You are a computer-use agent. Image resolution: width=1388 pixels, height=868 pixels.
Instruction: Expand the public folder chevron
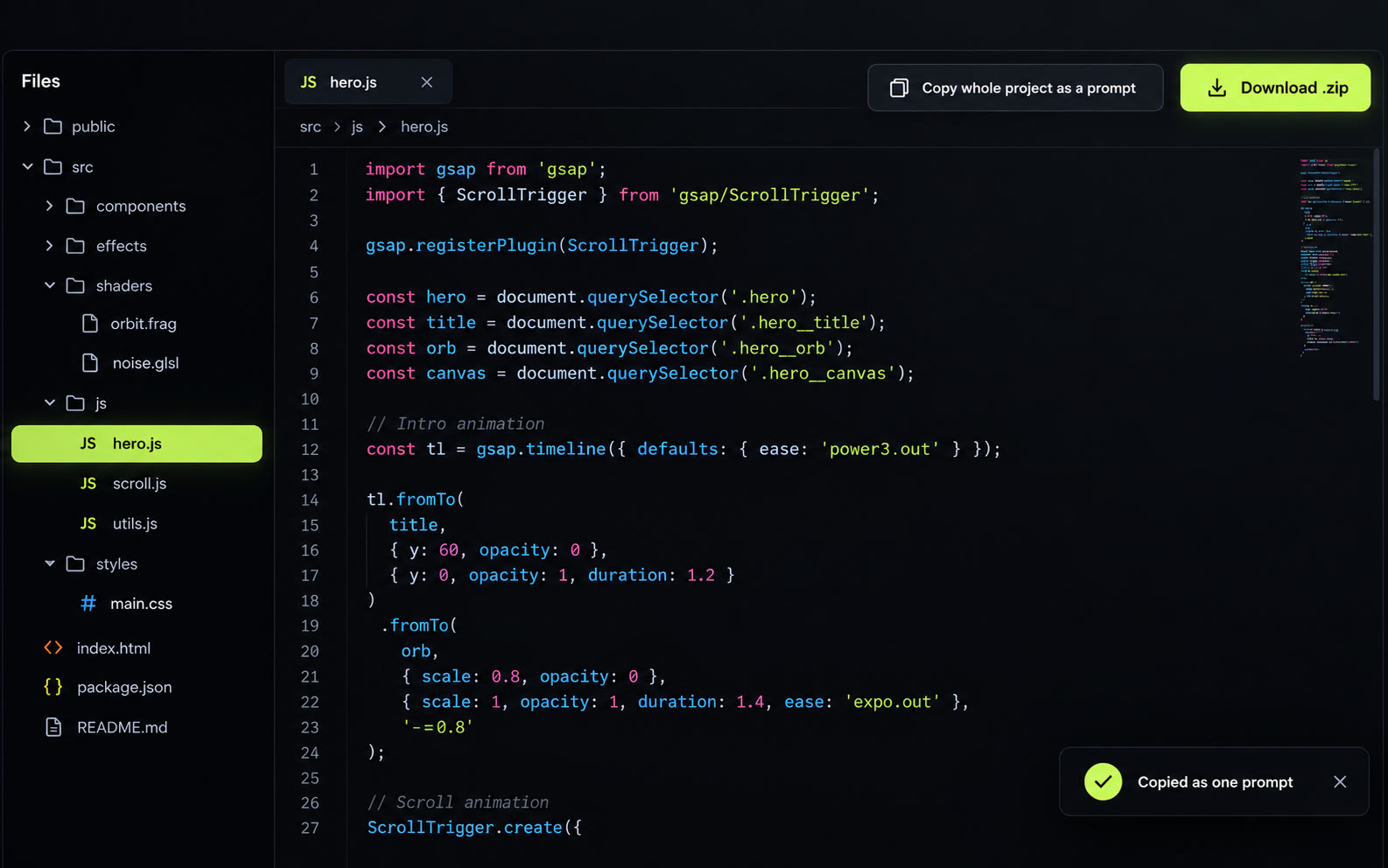coord(27,127)
